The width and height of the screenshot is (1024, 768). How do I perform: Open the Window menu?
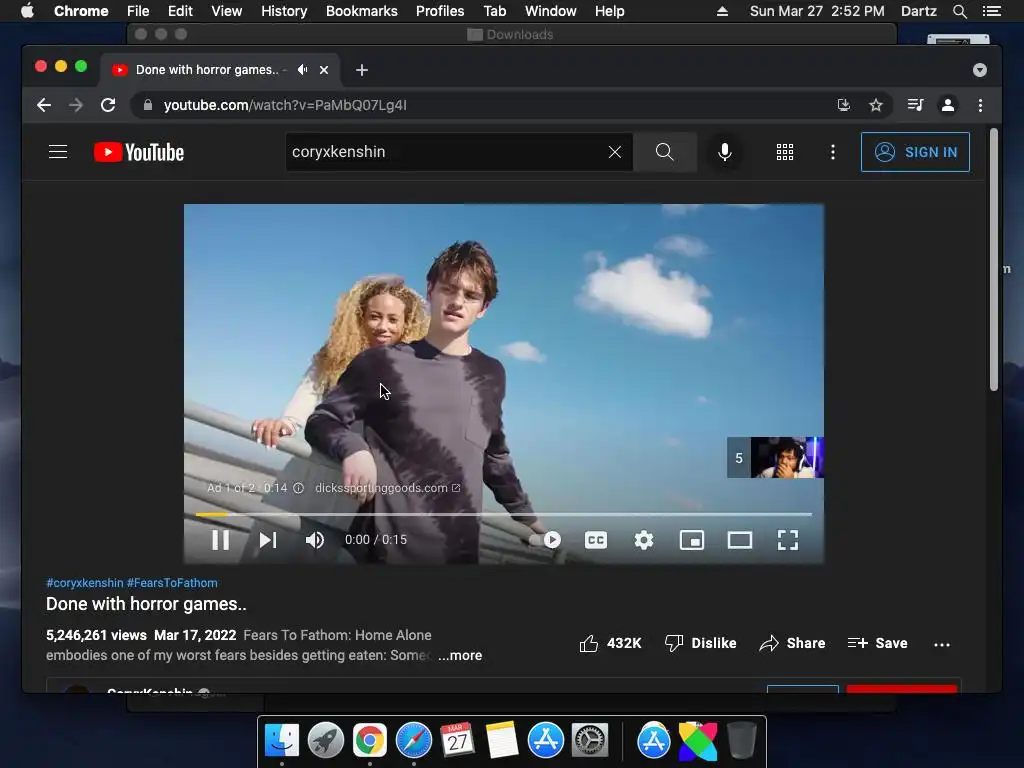pos(551,11)
